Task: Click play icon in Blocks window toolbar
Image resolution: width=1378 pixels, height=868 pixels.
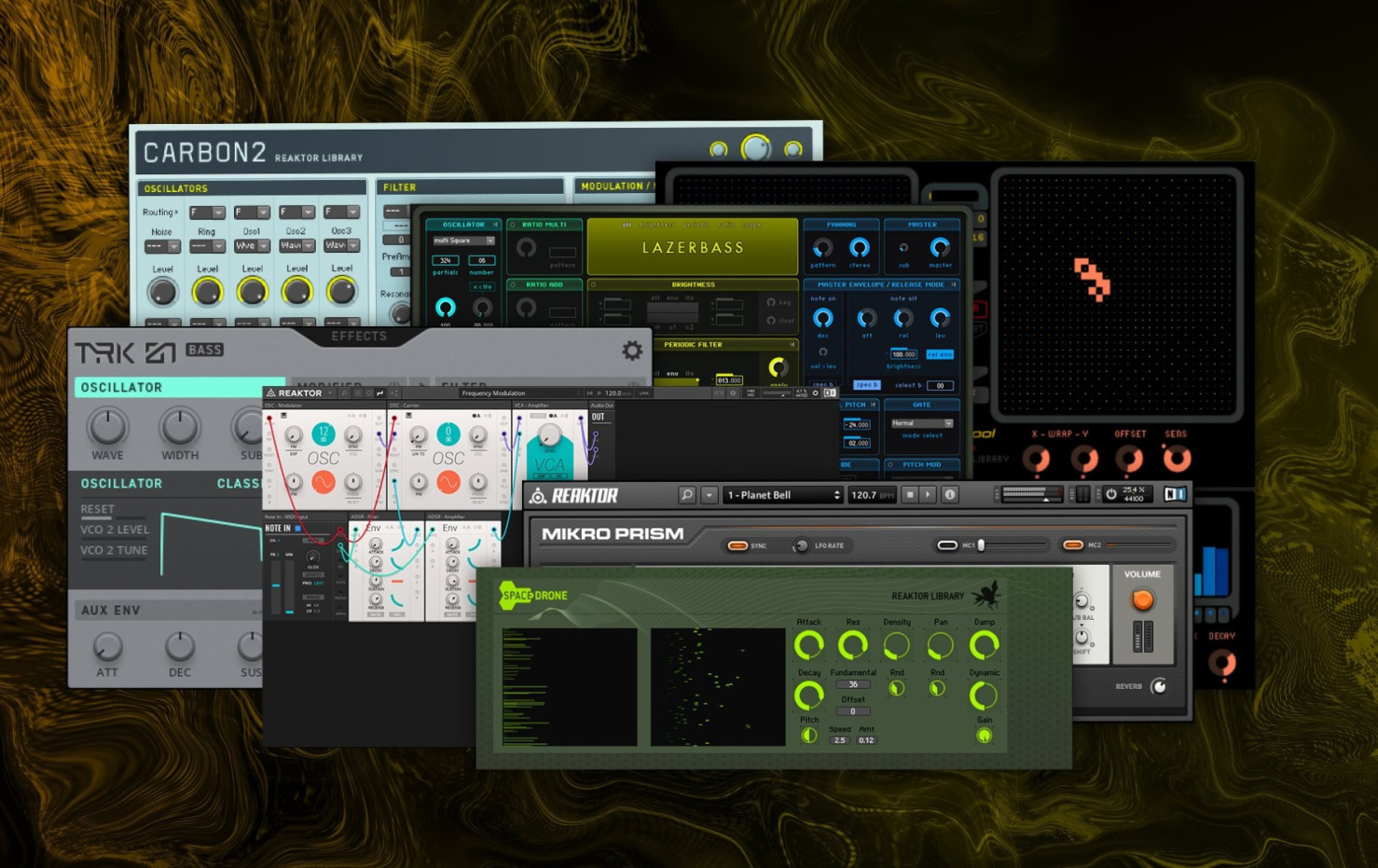Action: point(599,393)
